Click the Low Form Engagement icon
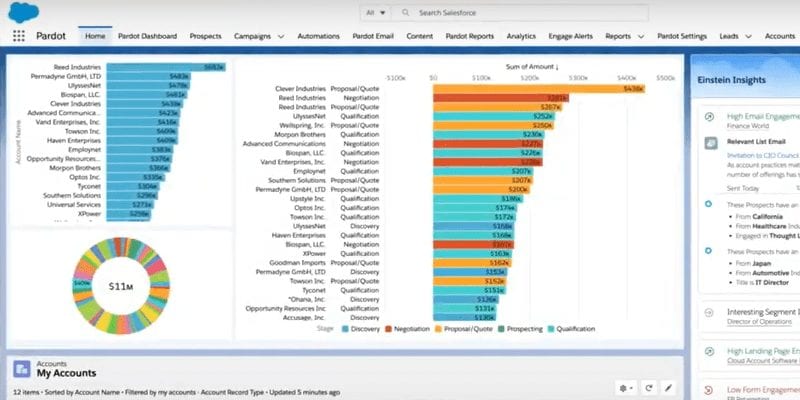 click(x=709, y=390)
